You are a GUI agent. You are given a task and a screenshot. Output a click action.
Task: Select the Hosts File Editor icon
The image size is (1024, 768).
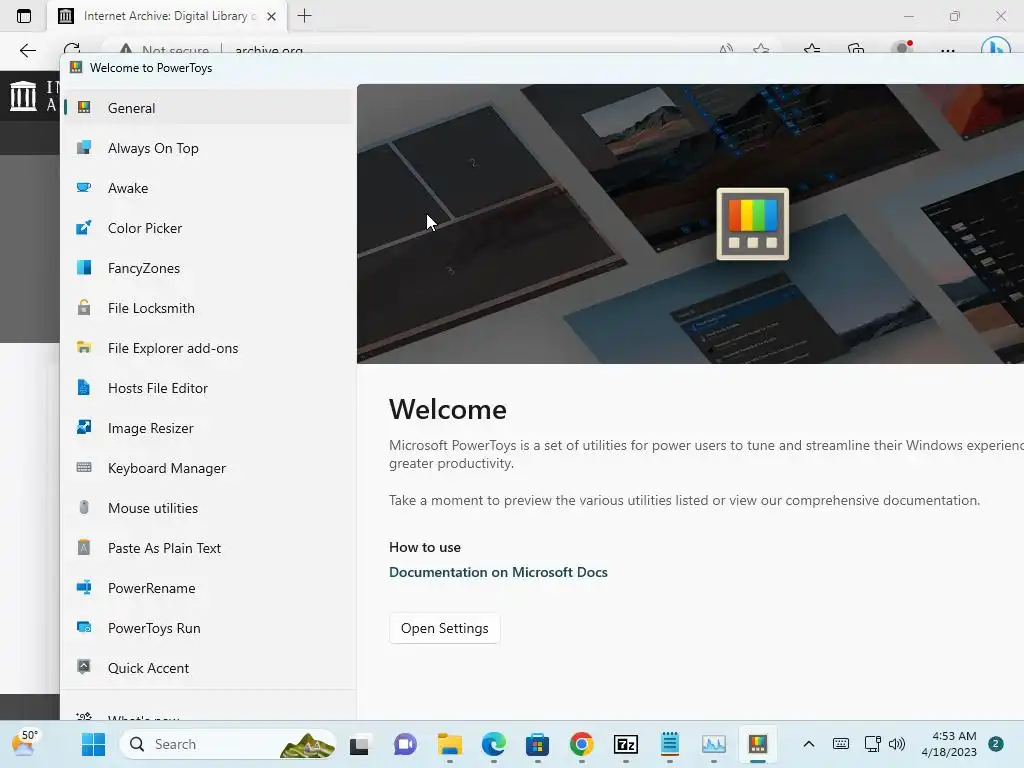tap(84, 388)
